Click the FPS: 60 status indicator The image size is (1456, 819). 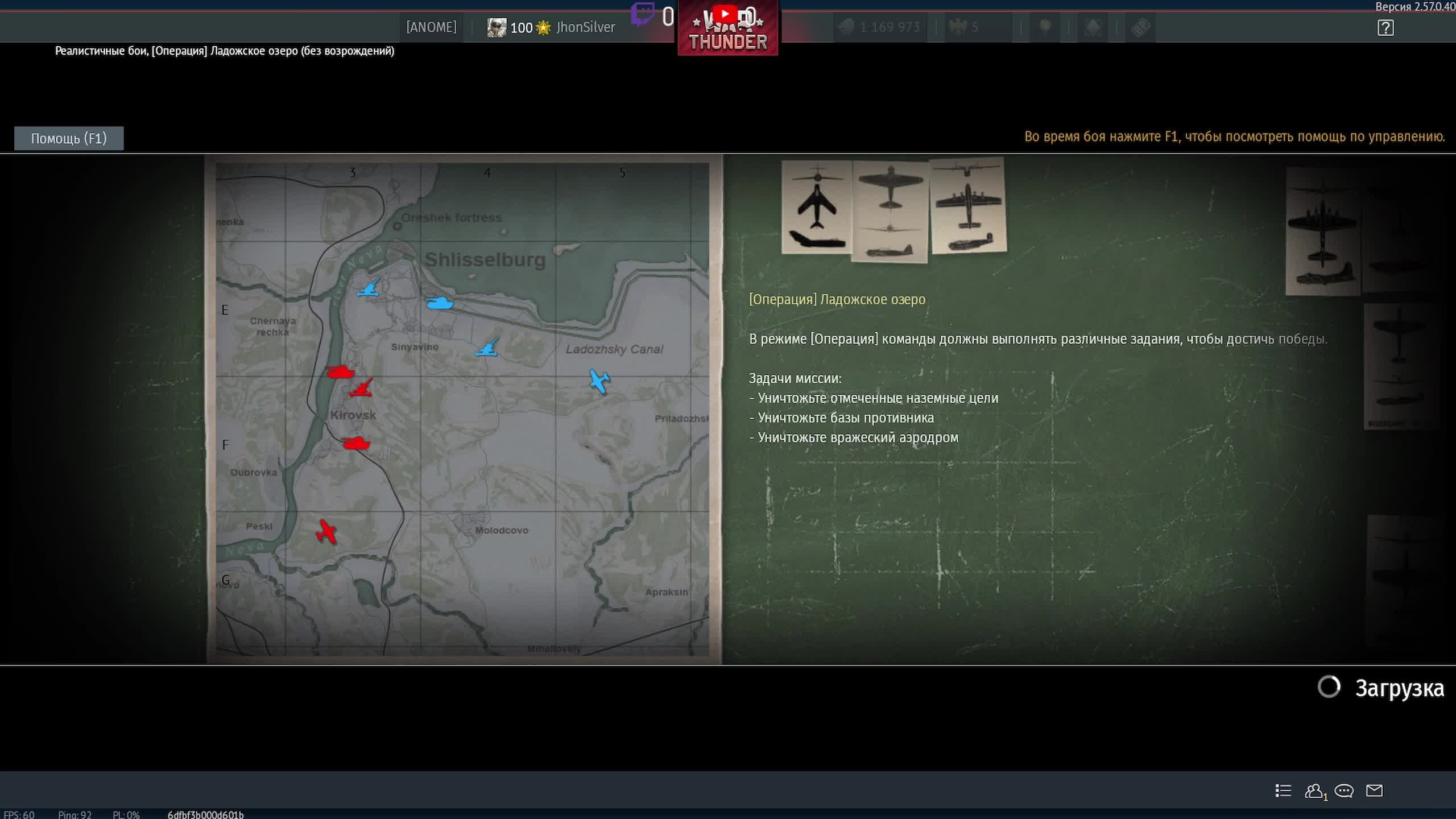(19, 814)
